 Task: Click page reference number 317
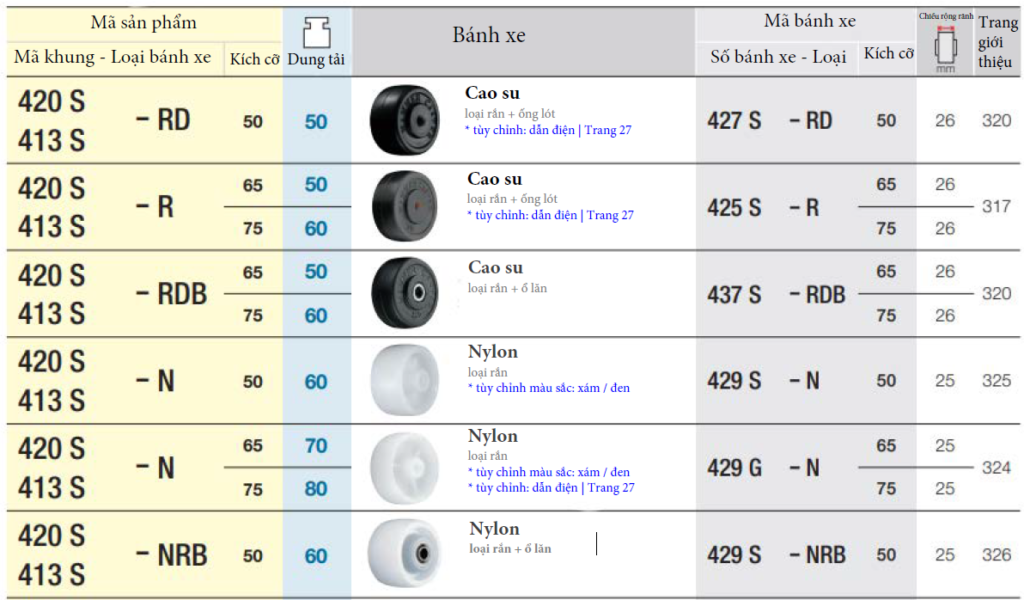click(996, 207)
